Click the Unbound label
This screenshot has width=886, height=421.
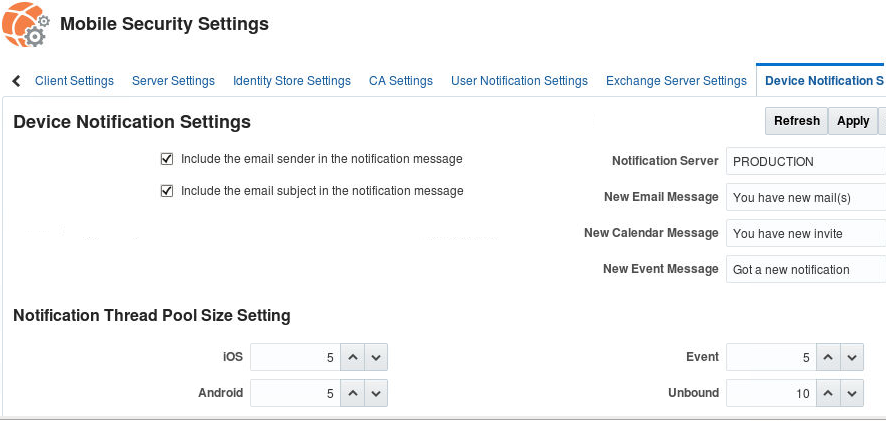pyautogui.click(x=693, y=393)
